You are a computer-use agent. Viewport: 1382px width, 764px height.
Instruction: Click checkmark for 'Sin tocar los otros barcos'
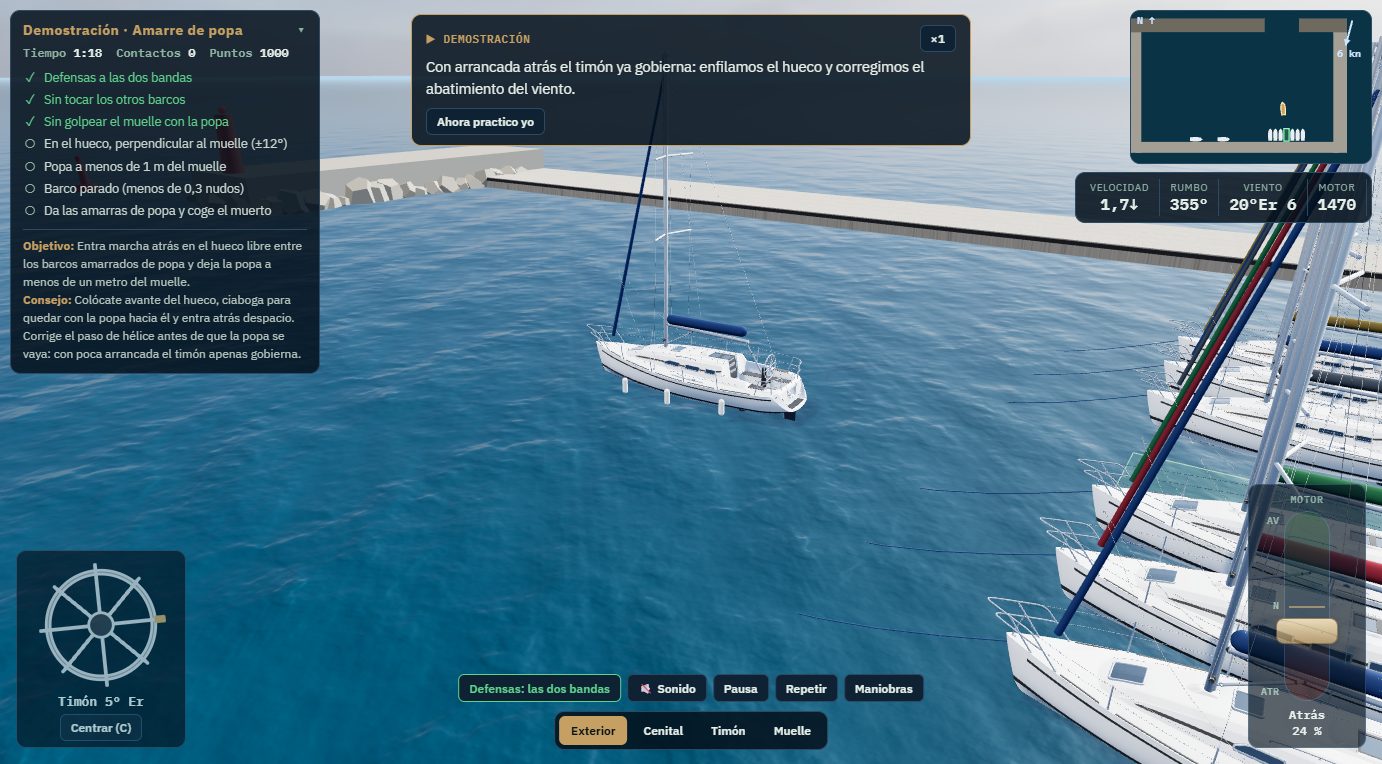pos(30,99)
